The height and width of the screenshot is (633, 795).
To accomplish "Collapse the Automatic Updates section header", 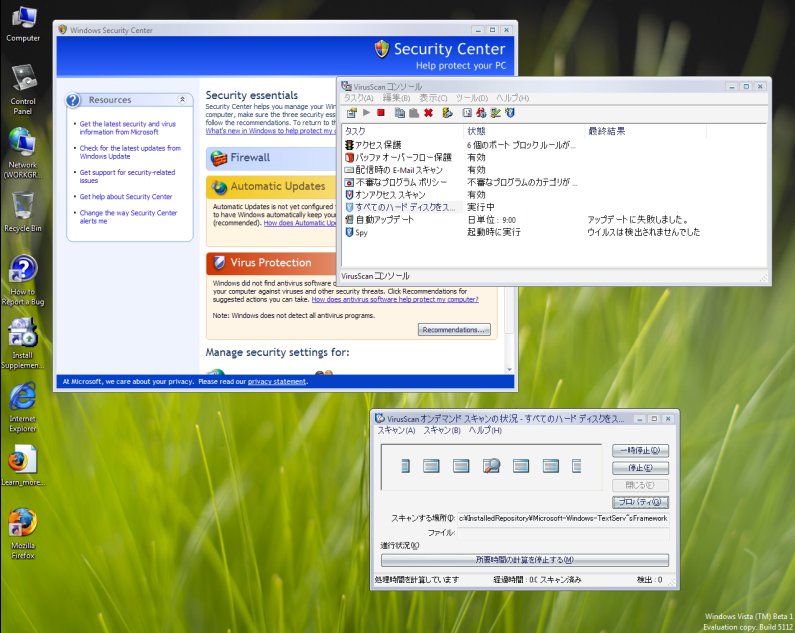I will pos(271,187).
